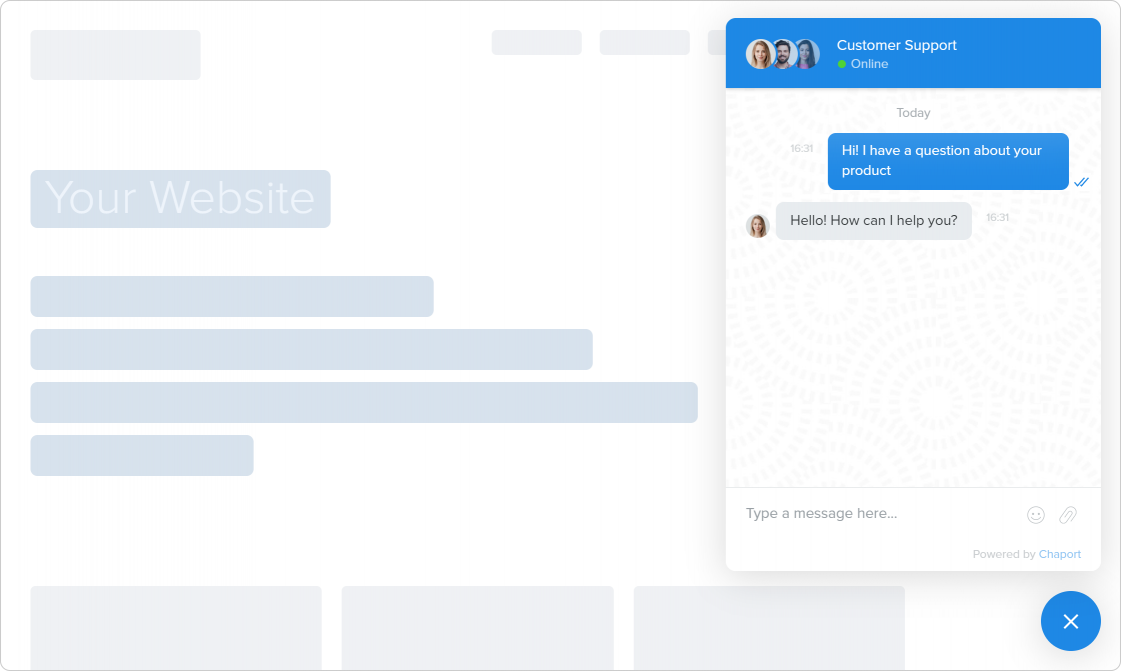Click the 16:31 timestamp beside the visitor message
This screenshot has width=1121, height=671.
(803, 147)
